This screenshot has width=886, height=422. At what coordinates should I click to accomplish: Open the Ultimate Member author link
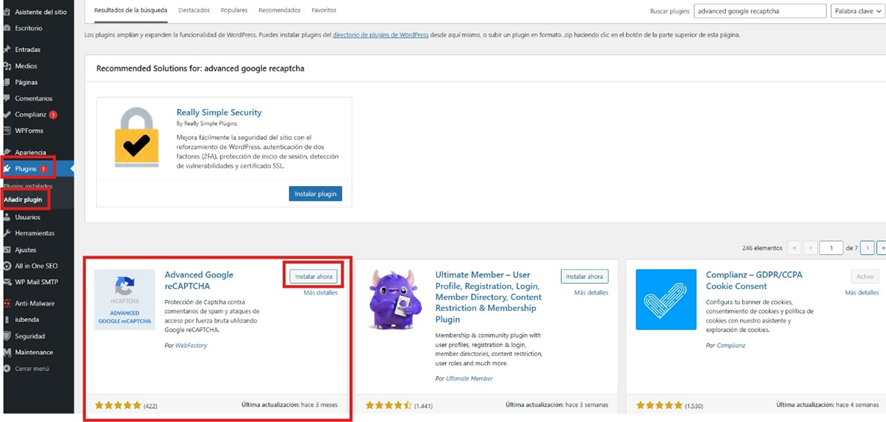tap(469, 379)
